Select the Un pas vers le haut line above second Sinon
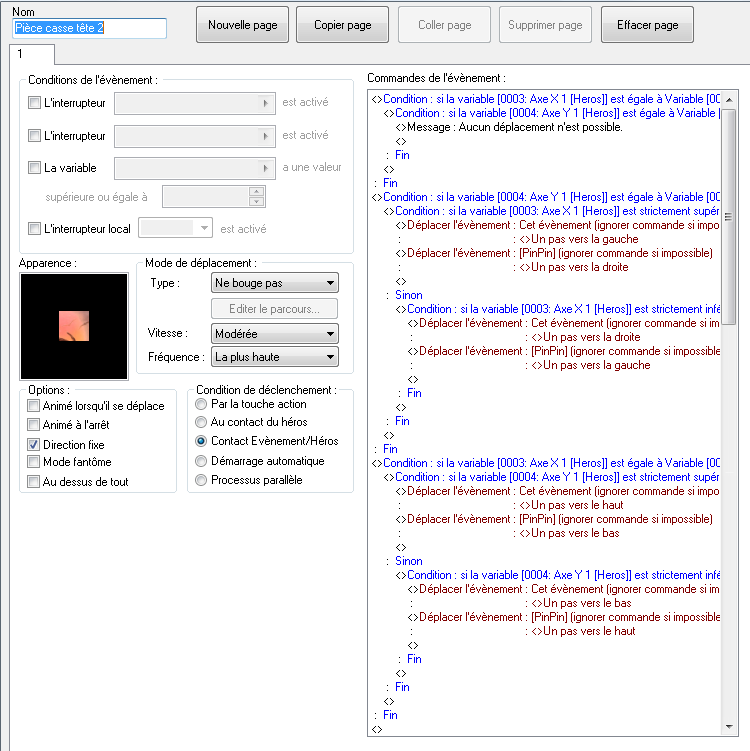 point(571,505)
